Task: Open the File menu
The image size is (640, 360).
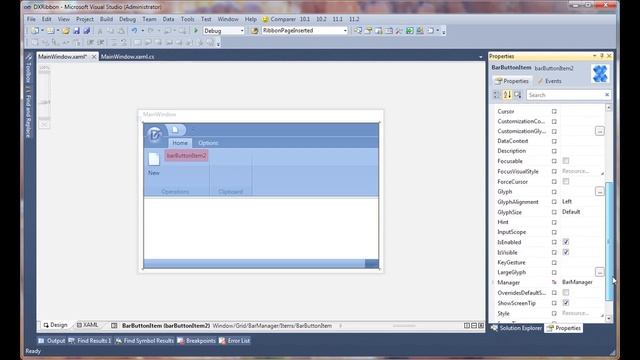Action: tap(31, 19)
